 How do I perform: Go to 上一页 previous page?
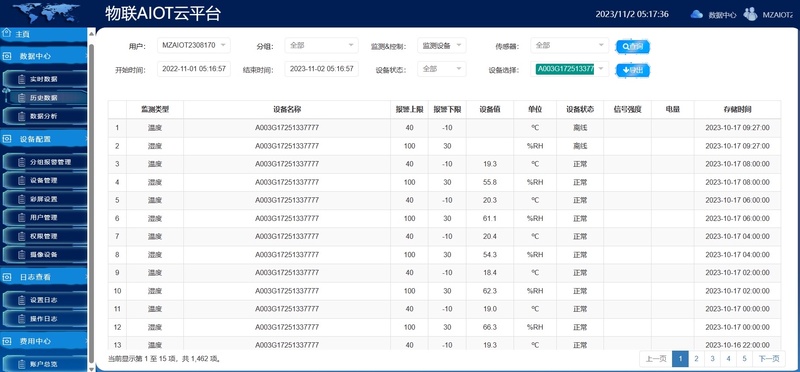pos(656,359)
